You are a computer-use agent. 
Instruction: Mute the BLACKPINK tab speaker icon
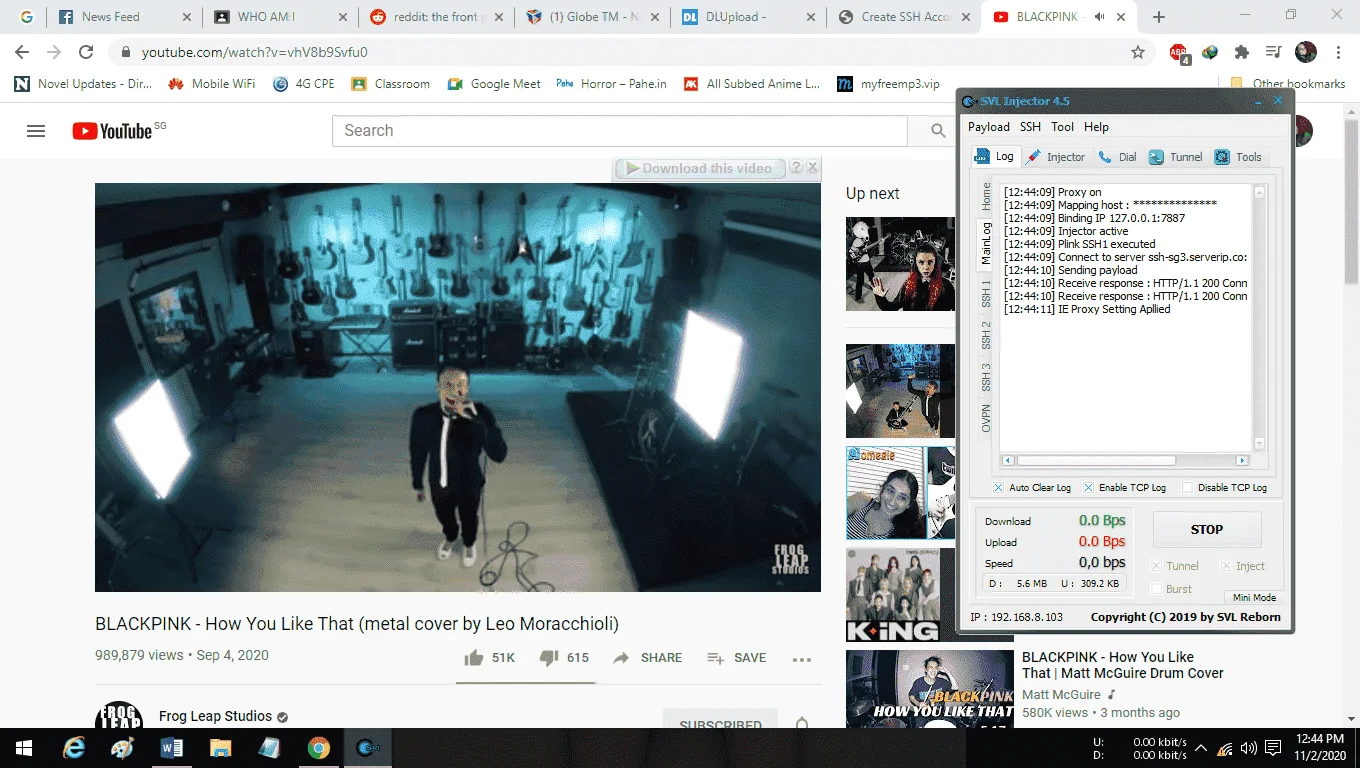[1100, 17]
